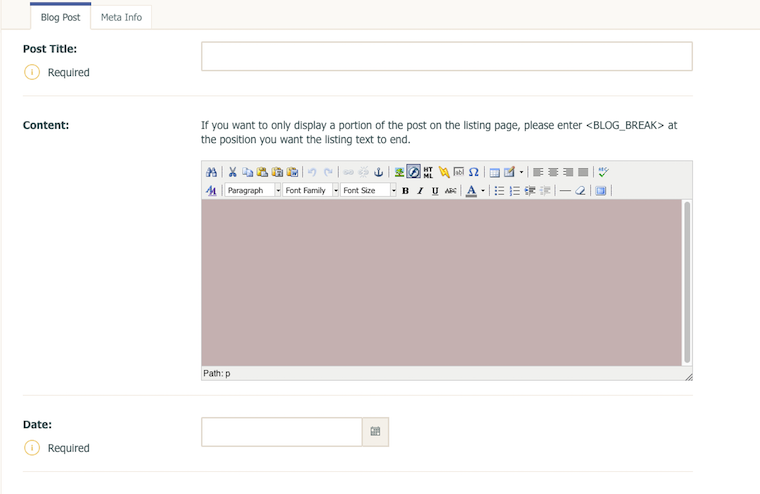Insert a hyperlink with the chain icon

[348, 172]
